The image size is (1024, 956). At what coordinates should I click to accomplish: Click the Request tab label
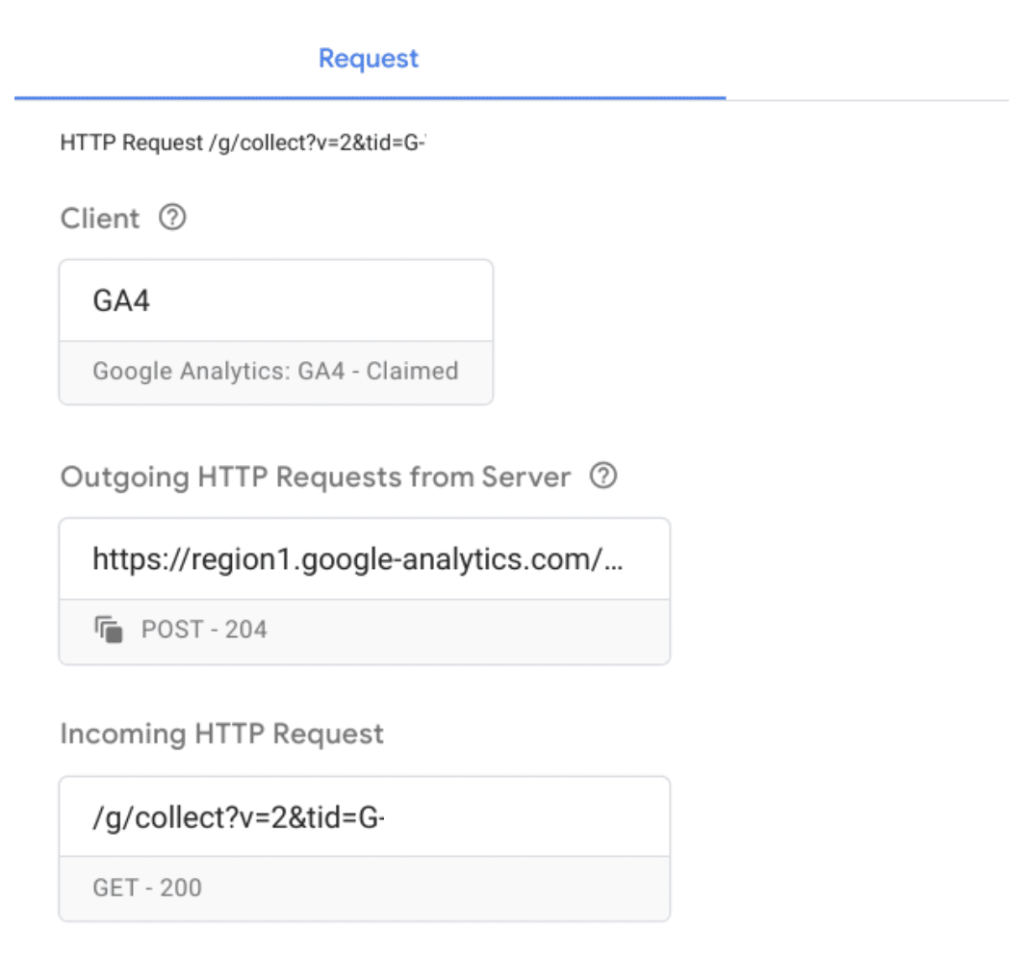point(368,58)
